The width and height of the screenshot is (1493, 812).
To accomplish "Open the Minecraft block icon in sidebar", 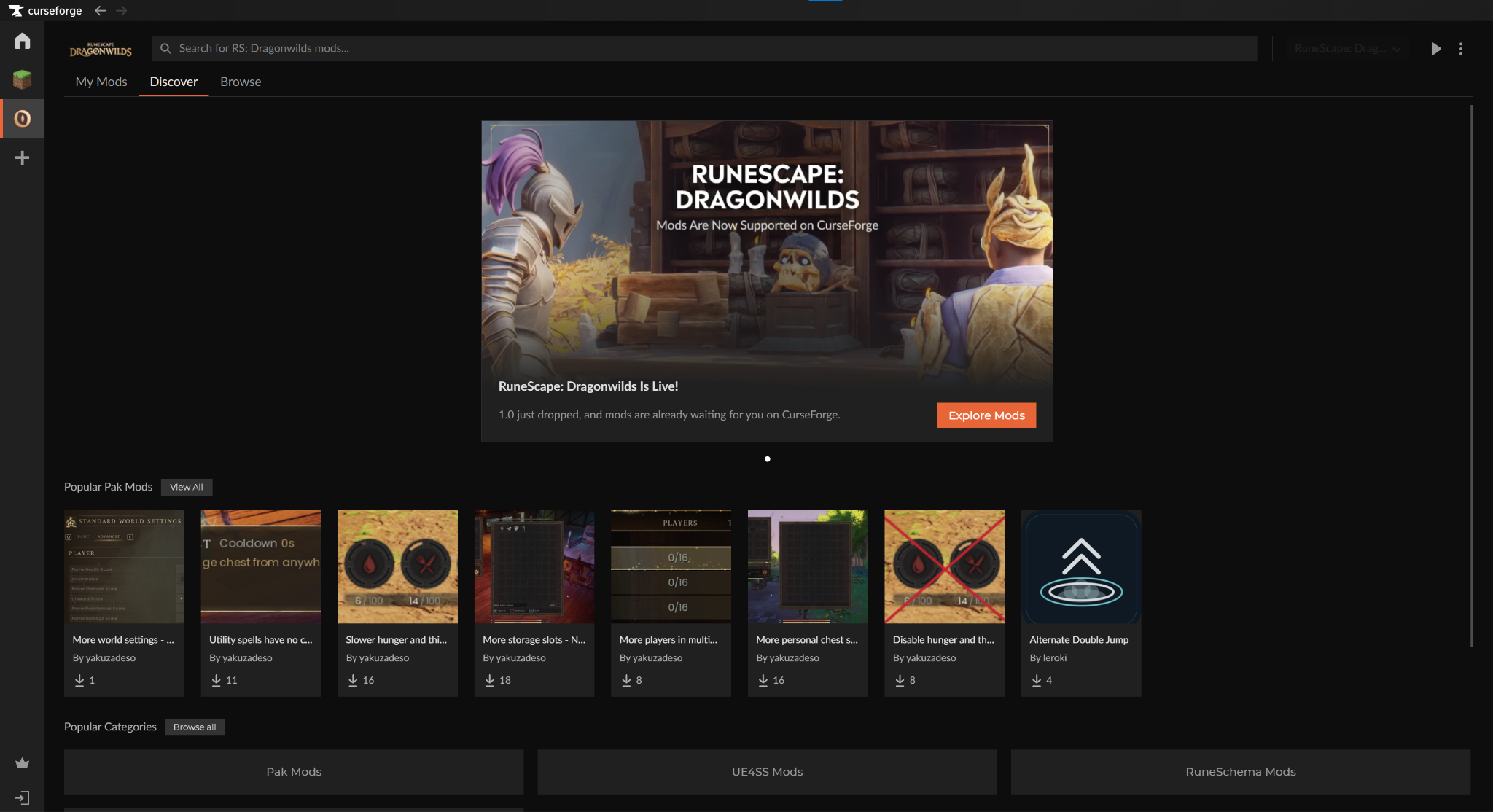I will [22, 79].
